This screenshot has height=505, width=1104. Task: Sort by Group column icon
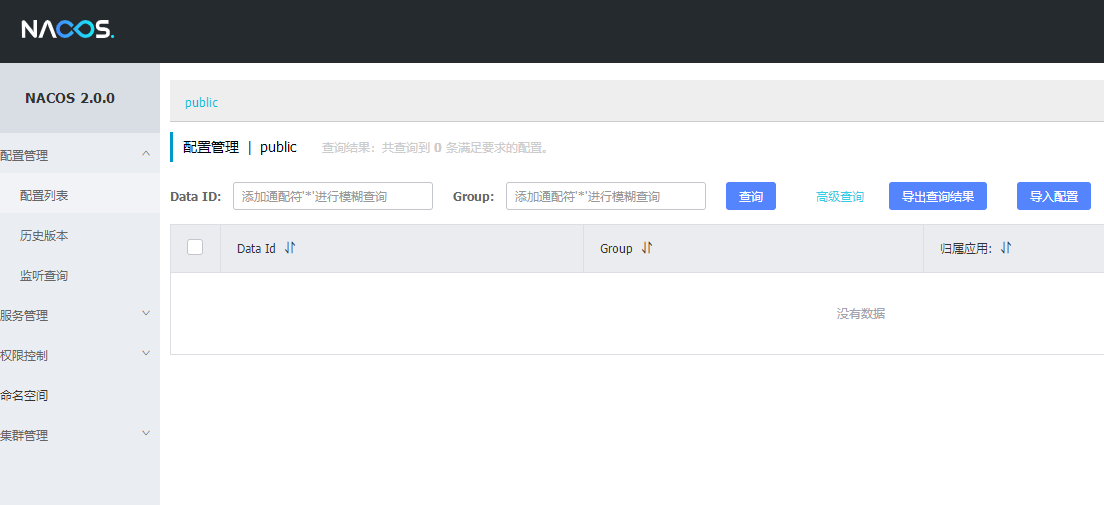646,248
